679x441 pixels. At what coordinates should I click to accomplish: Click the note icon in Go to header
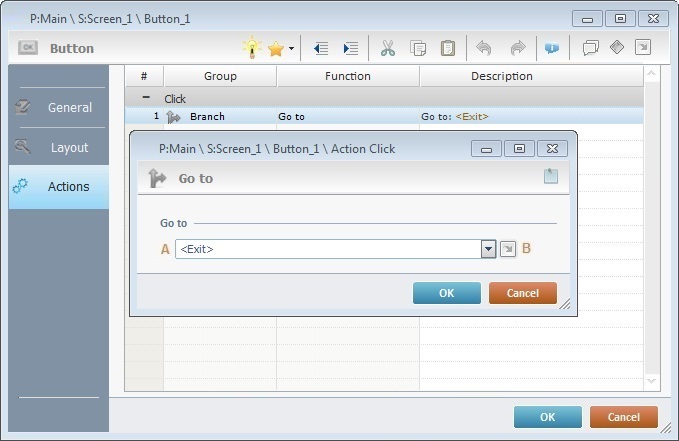(550, 177)
